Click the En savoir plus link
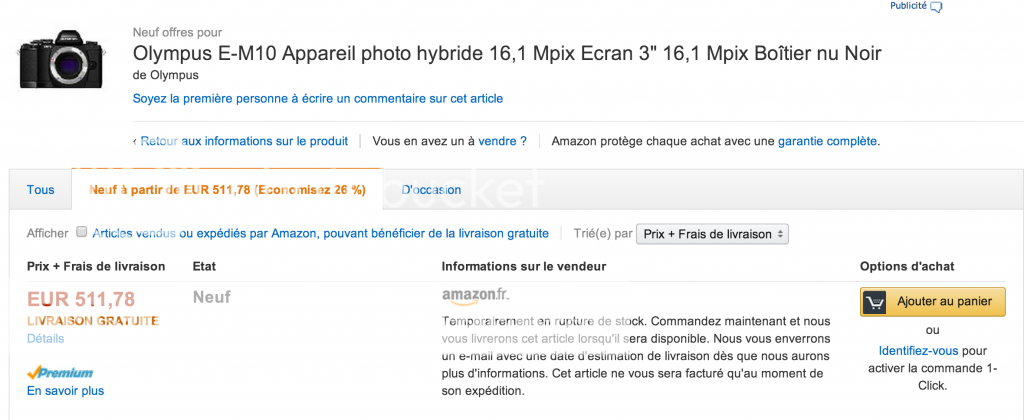This screenshot has height=420, width=1024. 65,391
